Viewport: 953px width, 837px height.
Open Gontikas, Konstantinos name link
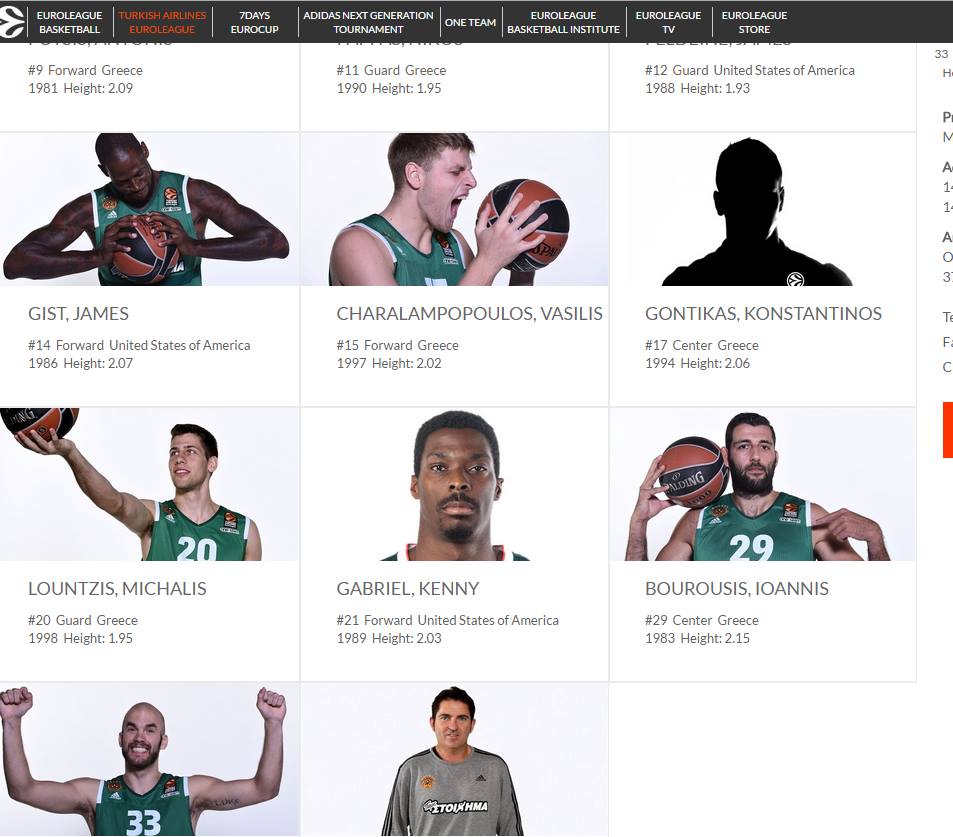coord(763,314)
